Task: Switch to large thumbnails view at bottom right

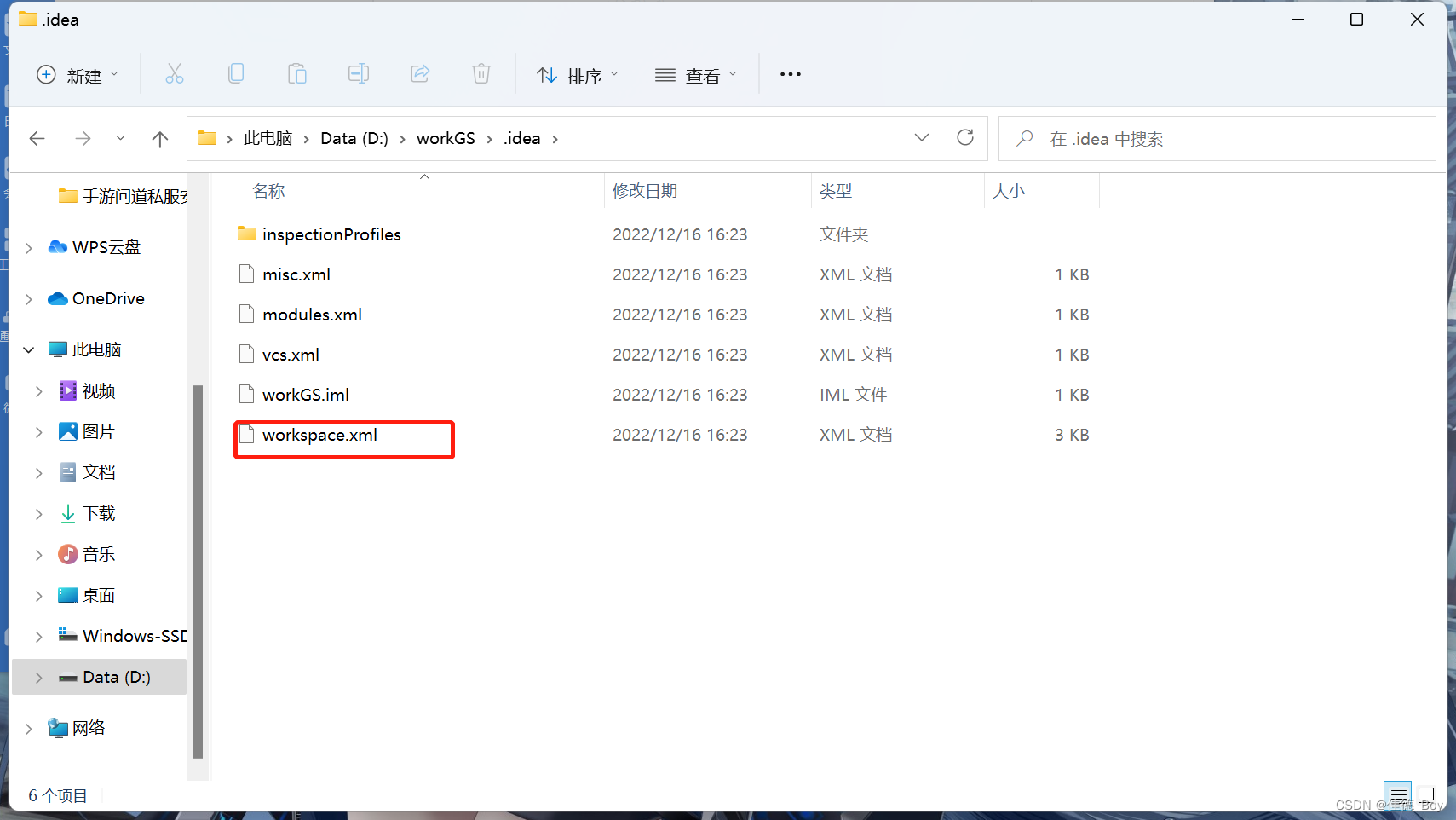Action: pos(1428,794)
